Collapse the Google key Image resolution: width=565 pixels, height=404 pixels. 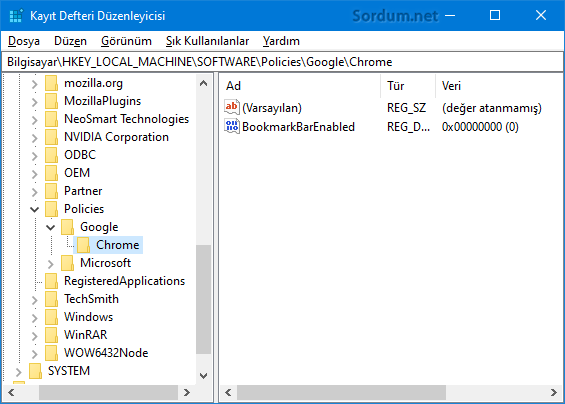pos(50,228)
